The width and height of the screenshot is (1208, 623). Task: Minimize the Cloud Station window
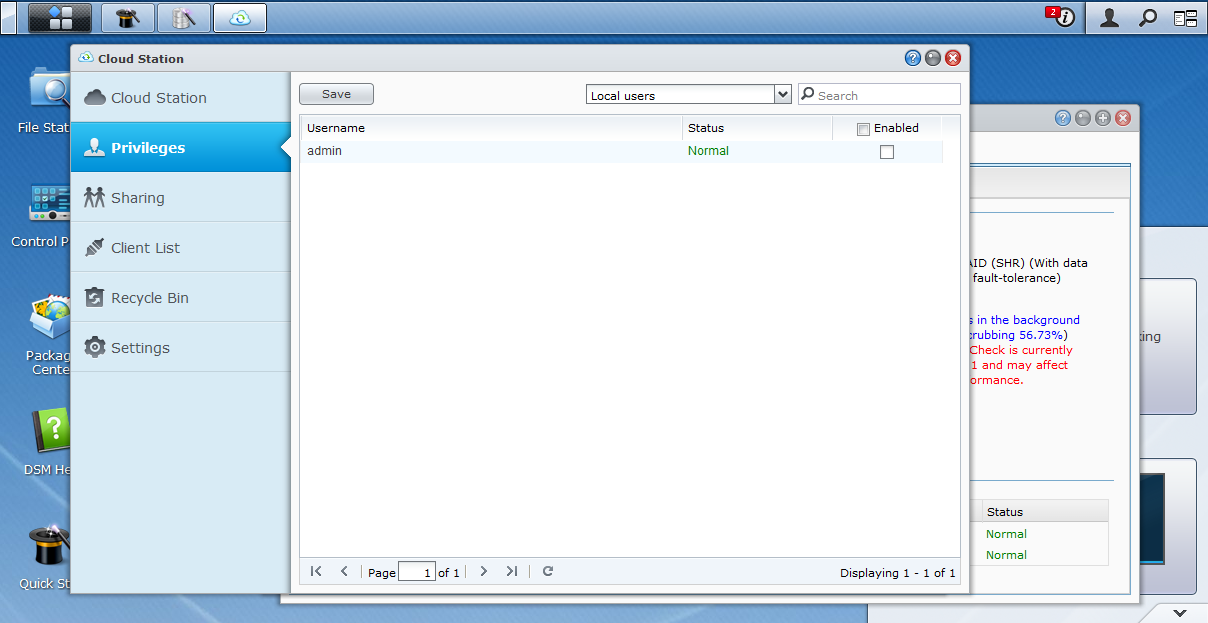(933, 58)
